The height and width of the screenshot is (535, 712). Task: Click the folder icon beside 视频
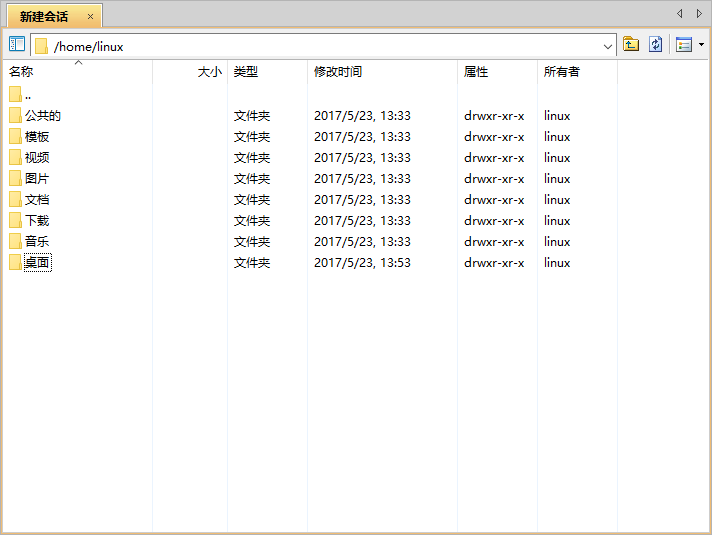[15, 157]
